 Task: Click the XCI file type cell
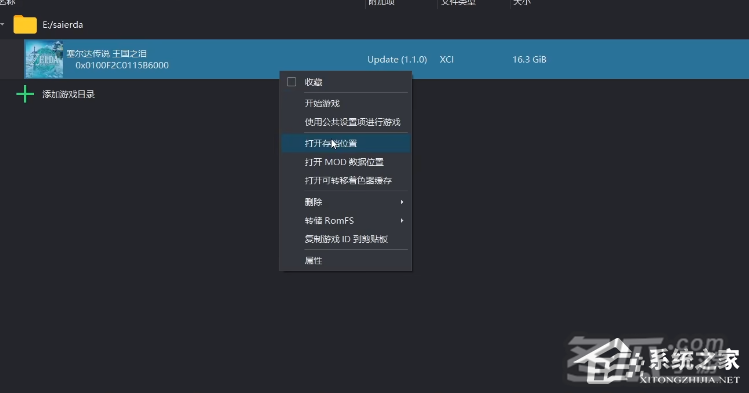pos(447,60)
